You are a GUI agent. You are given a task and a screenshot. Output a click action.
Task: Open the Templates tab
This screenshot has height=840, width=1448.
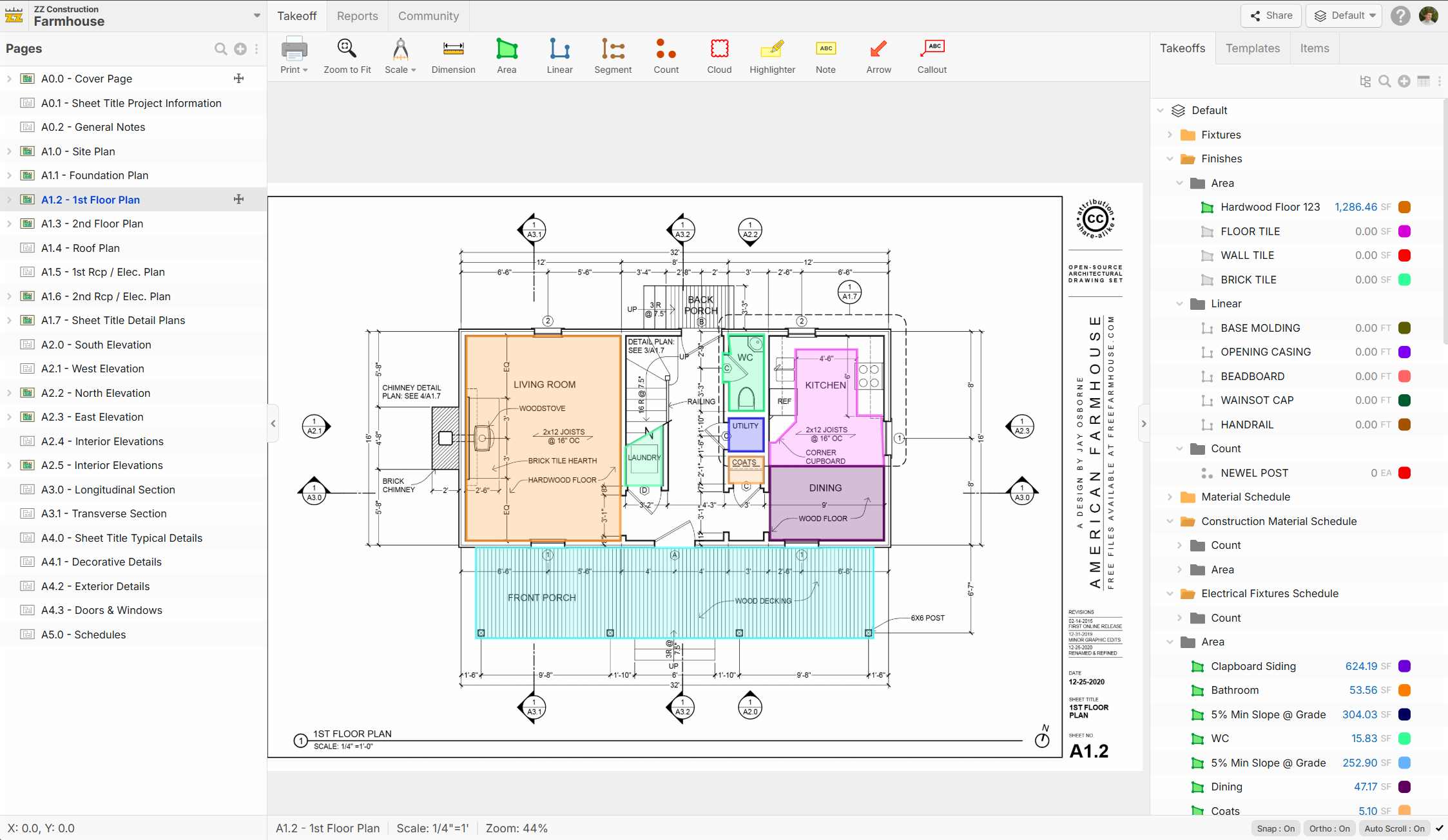click(x=1252, y=48)
